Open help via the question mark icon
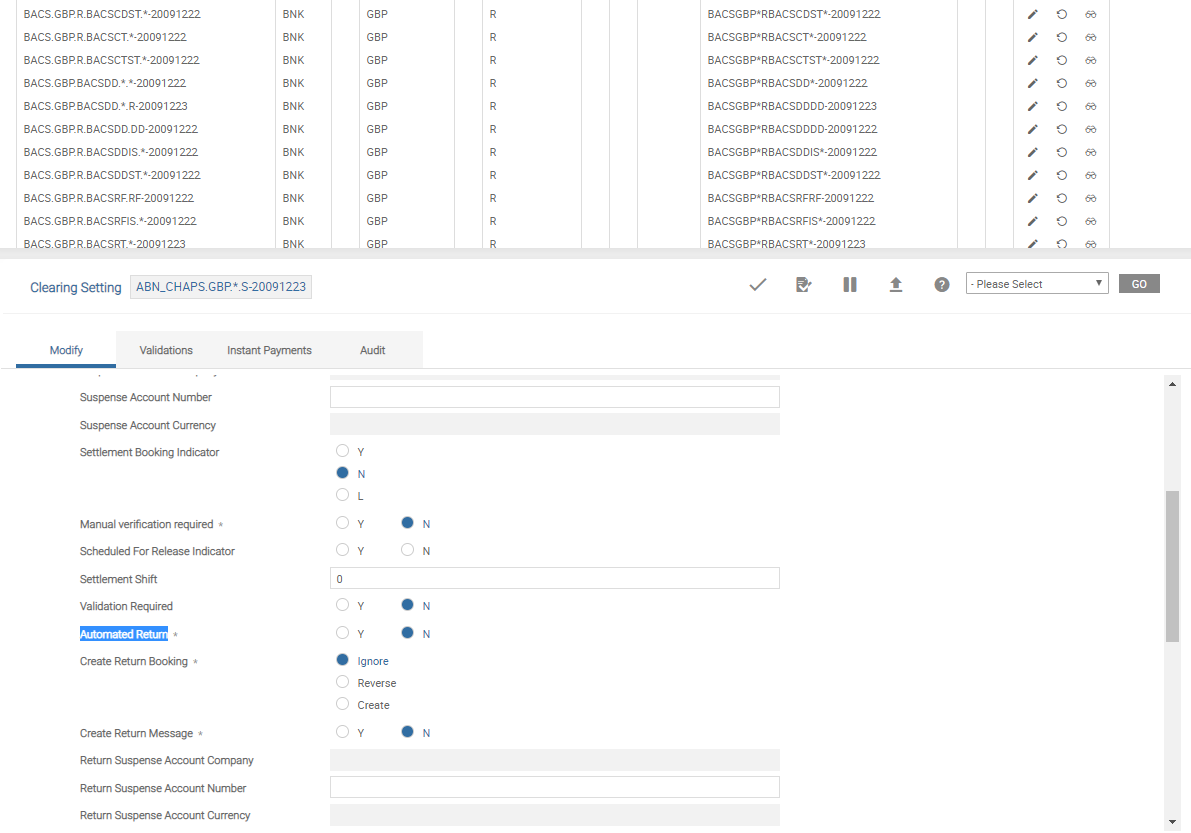Viewport: 1191px width, 833px height. [941, 285]
